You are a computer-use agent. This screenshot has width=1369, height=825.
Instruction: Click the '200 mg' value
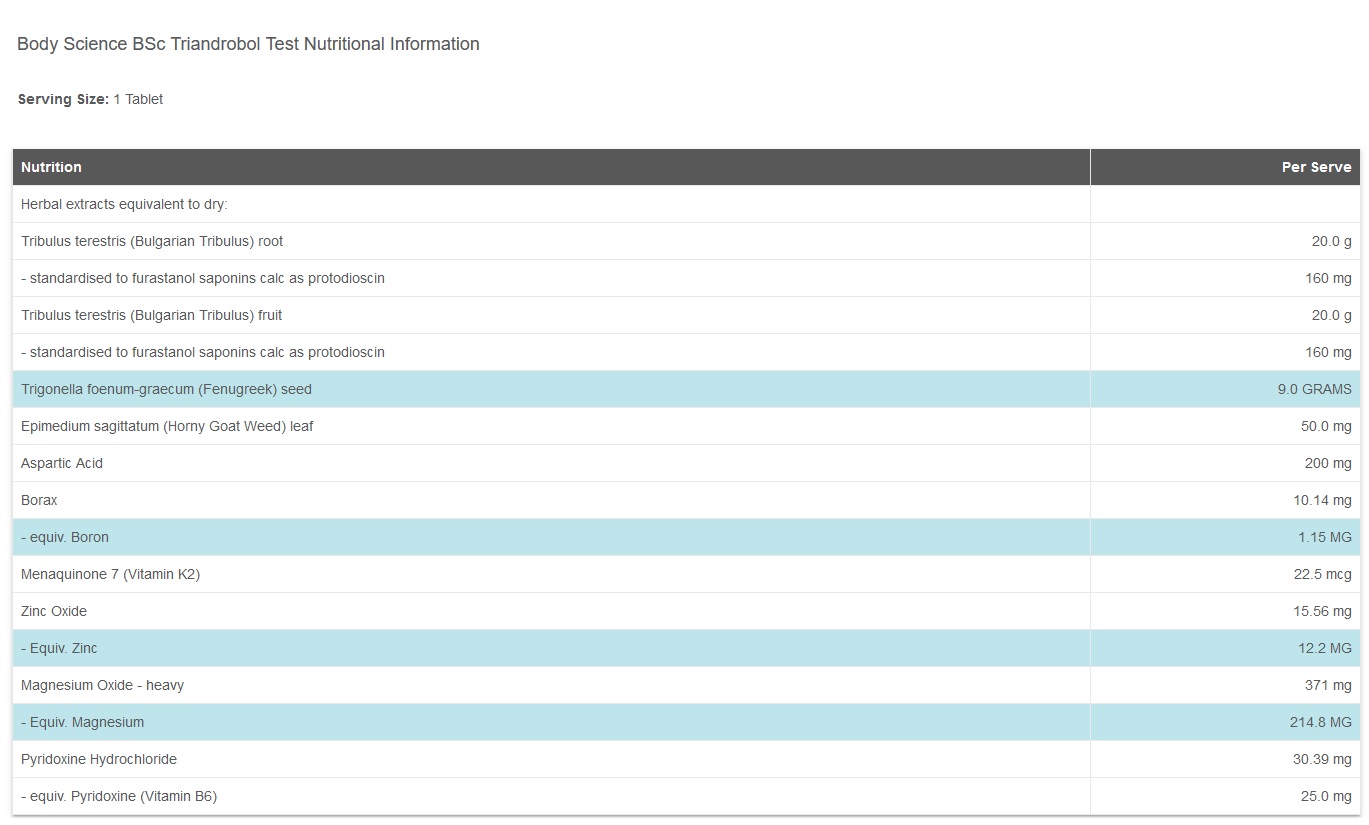[x=1328, y=463]
